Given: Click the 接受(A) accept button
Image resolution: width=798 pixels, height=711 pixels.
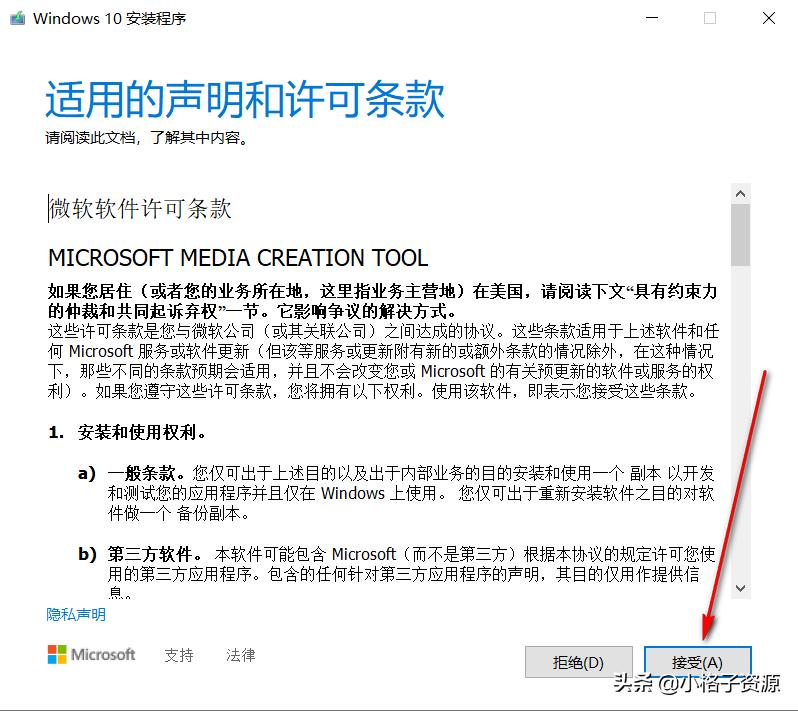Looking at the screenshot, I should (x=697, y=662).
